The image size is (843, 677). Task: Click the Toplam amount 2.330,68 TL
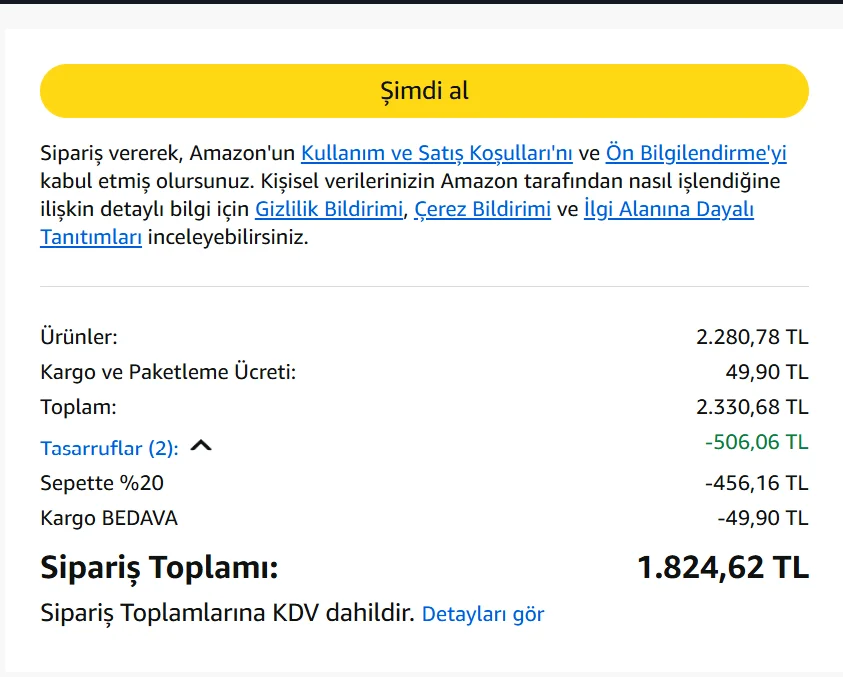752,407
